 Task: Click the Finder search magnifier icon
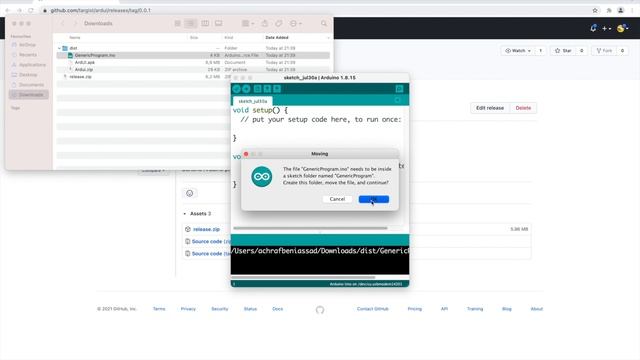pyautogui.click(x=324, y=24)
